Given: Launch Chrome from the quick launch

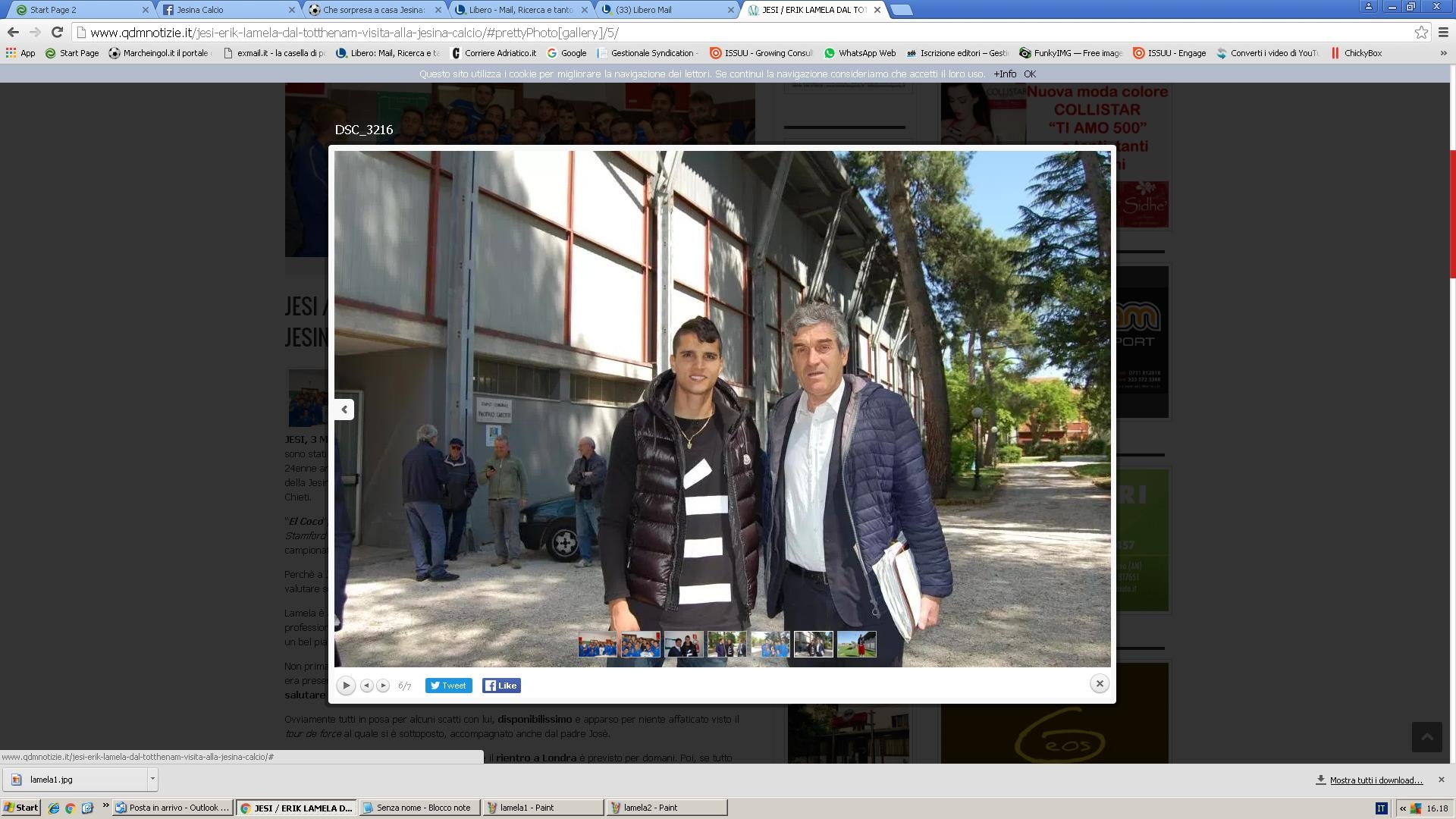Looking at the screenshot, I should [70, 808].
